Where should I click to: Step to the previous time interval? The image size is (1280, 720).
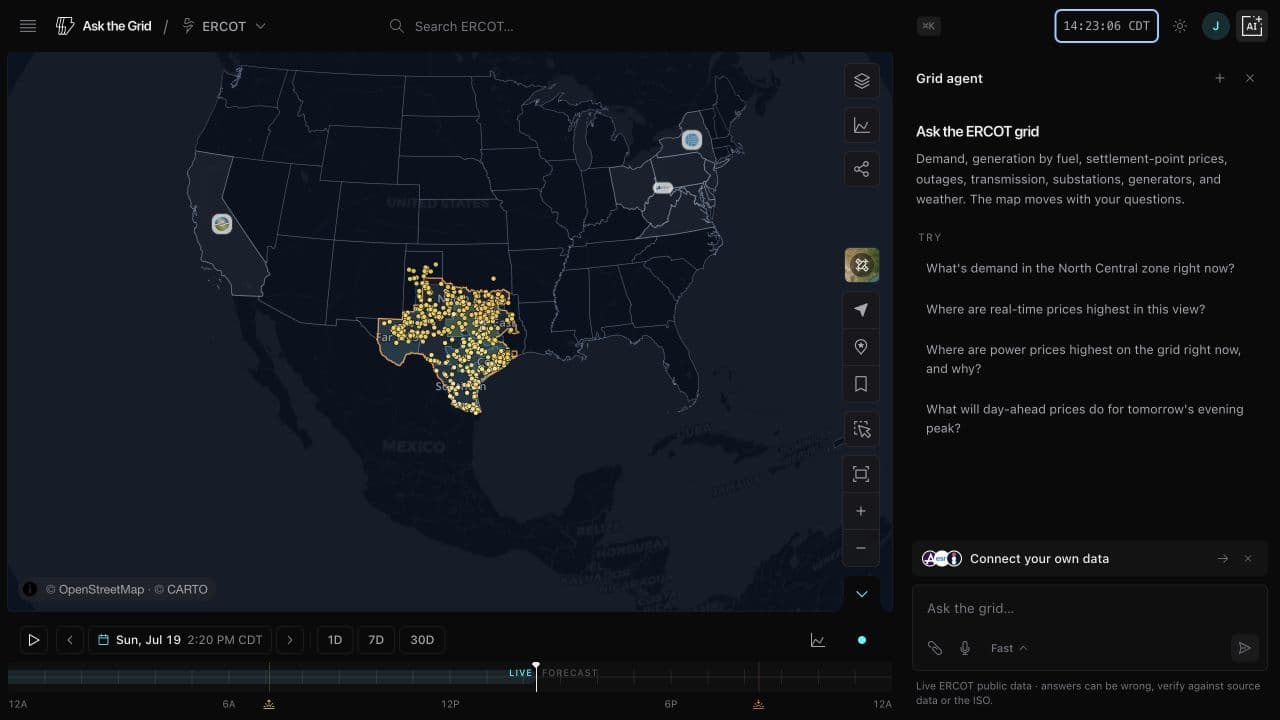[x=70, y=640]
